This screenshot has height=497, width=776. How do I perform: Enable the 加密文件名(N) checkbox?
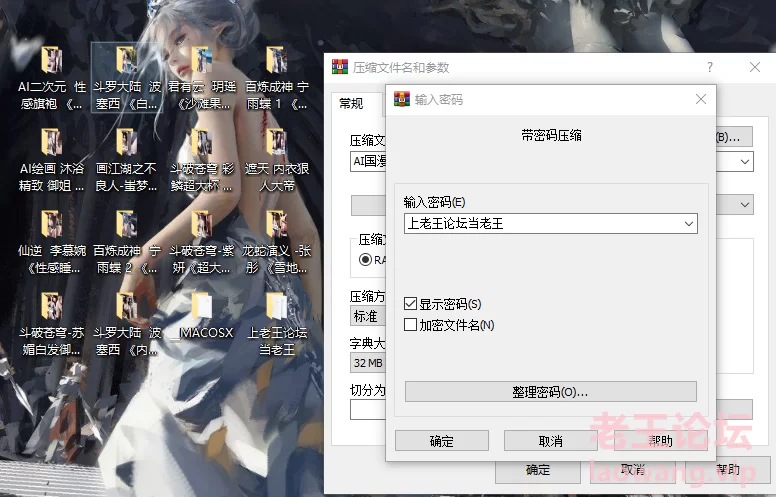[410, 325]
